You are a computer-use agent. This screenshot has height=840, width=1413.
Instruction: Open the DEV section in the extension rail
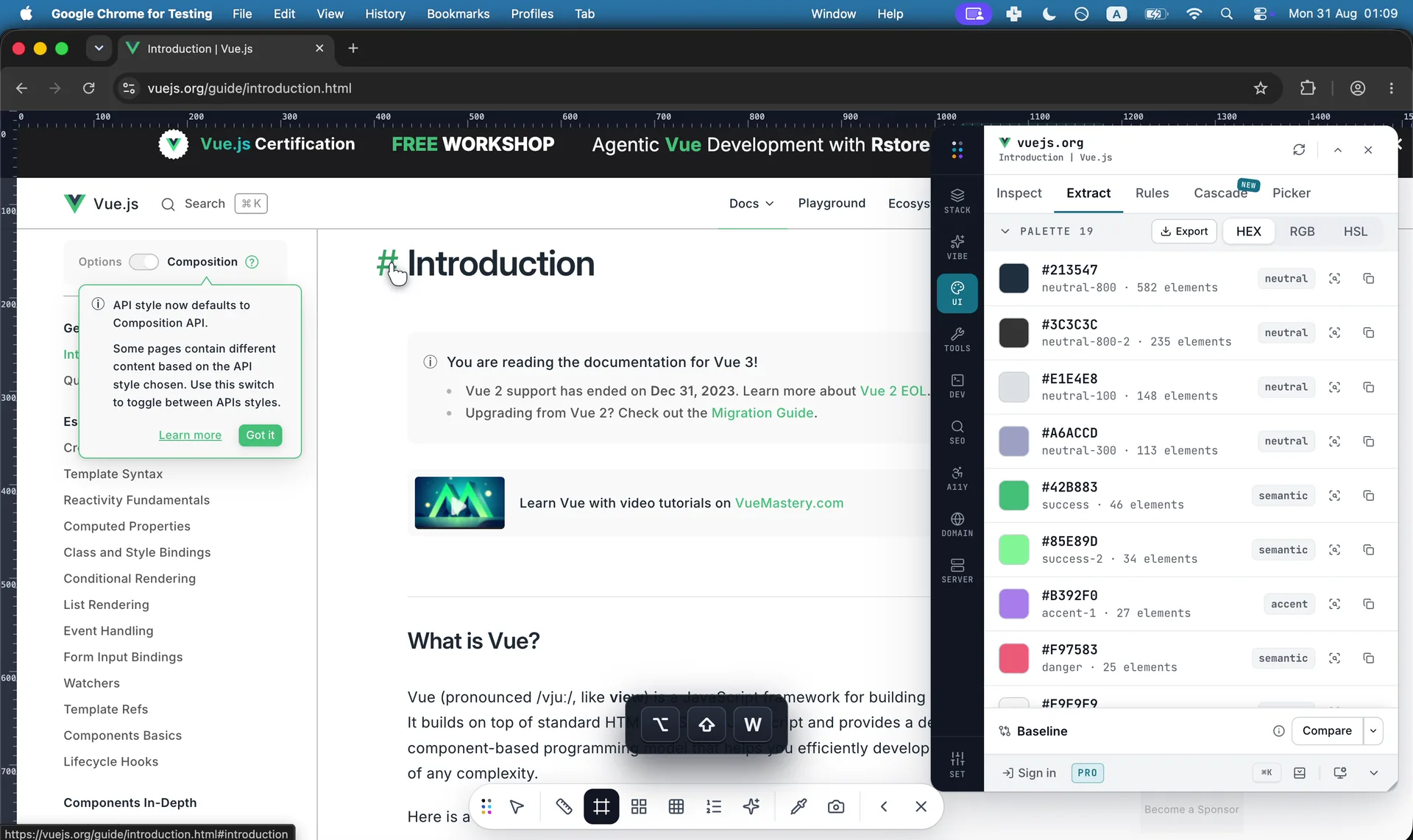(957, 385)
